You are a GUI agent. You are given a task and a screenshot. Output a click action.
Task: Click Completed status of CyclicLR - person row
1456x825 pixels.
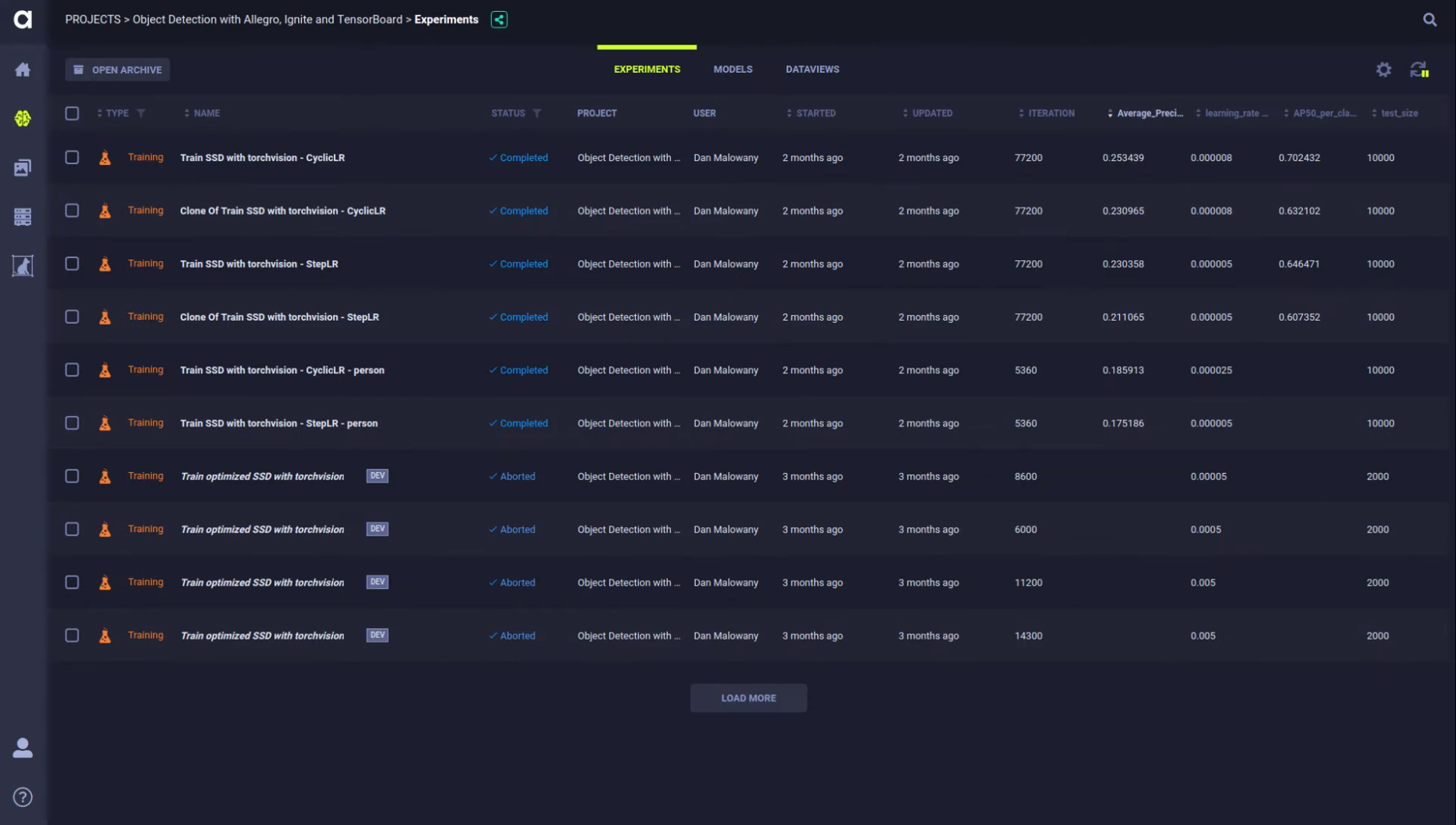point(518,371)
